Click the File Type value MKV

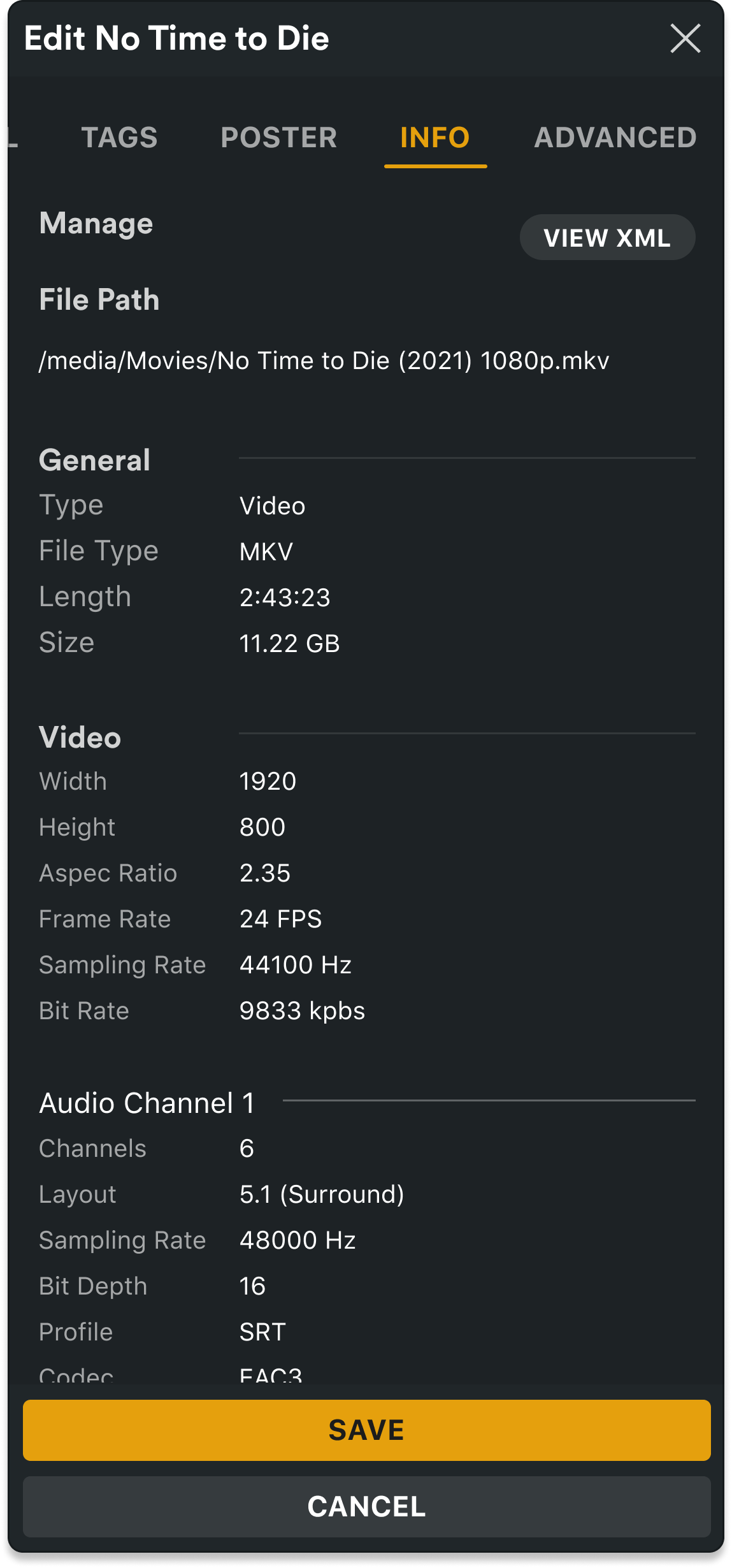[266, 551]
